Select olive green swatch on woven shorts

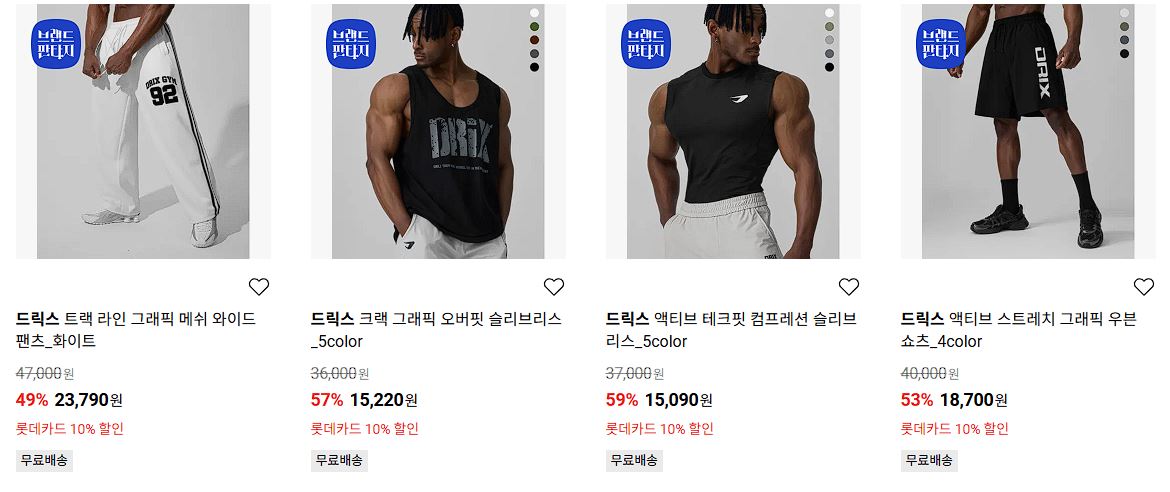pos(1124,26)
